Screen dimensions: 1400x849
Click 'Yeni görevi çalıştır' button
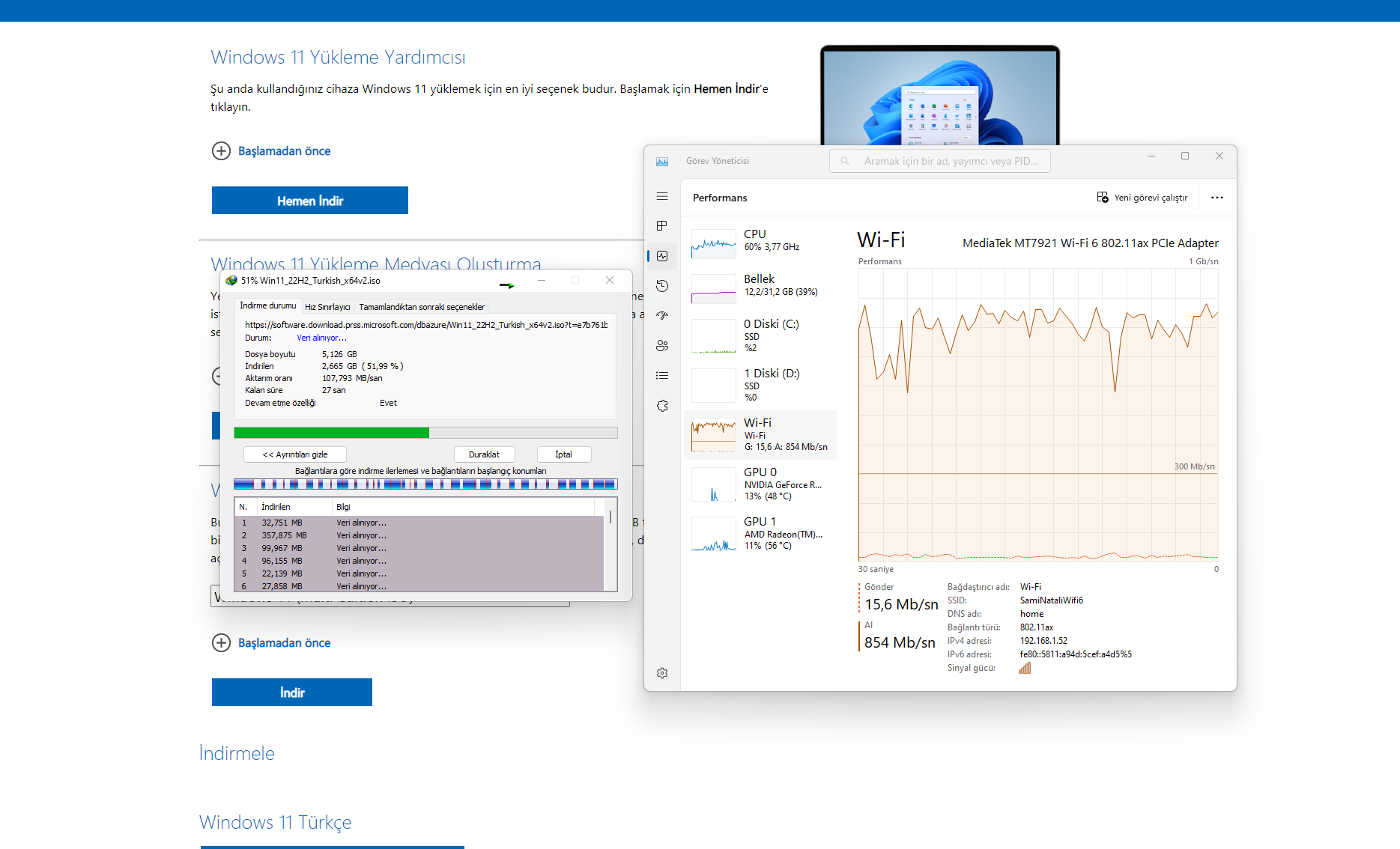click(x=1142, y=198)
